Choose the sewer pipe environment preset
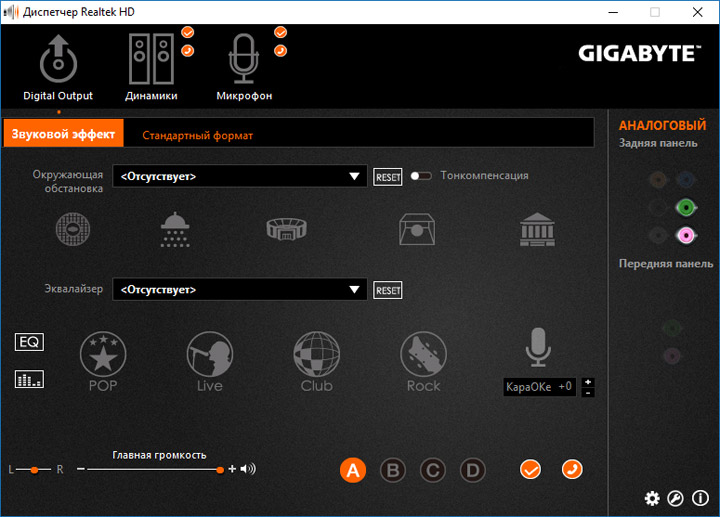 click(x=73, y=229)
